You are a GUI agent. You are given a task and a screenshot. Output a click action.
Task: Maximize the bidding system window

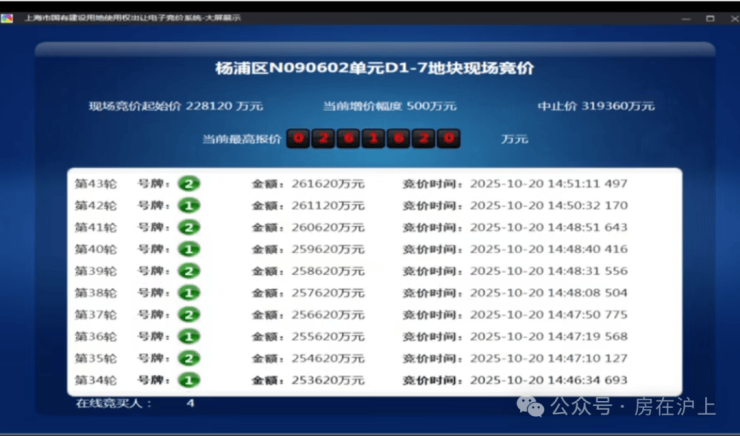coord(709,17)
